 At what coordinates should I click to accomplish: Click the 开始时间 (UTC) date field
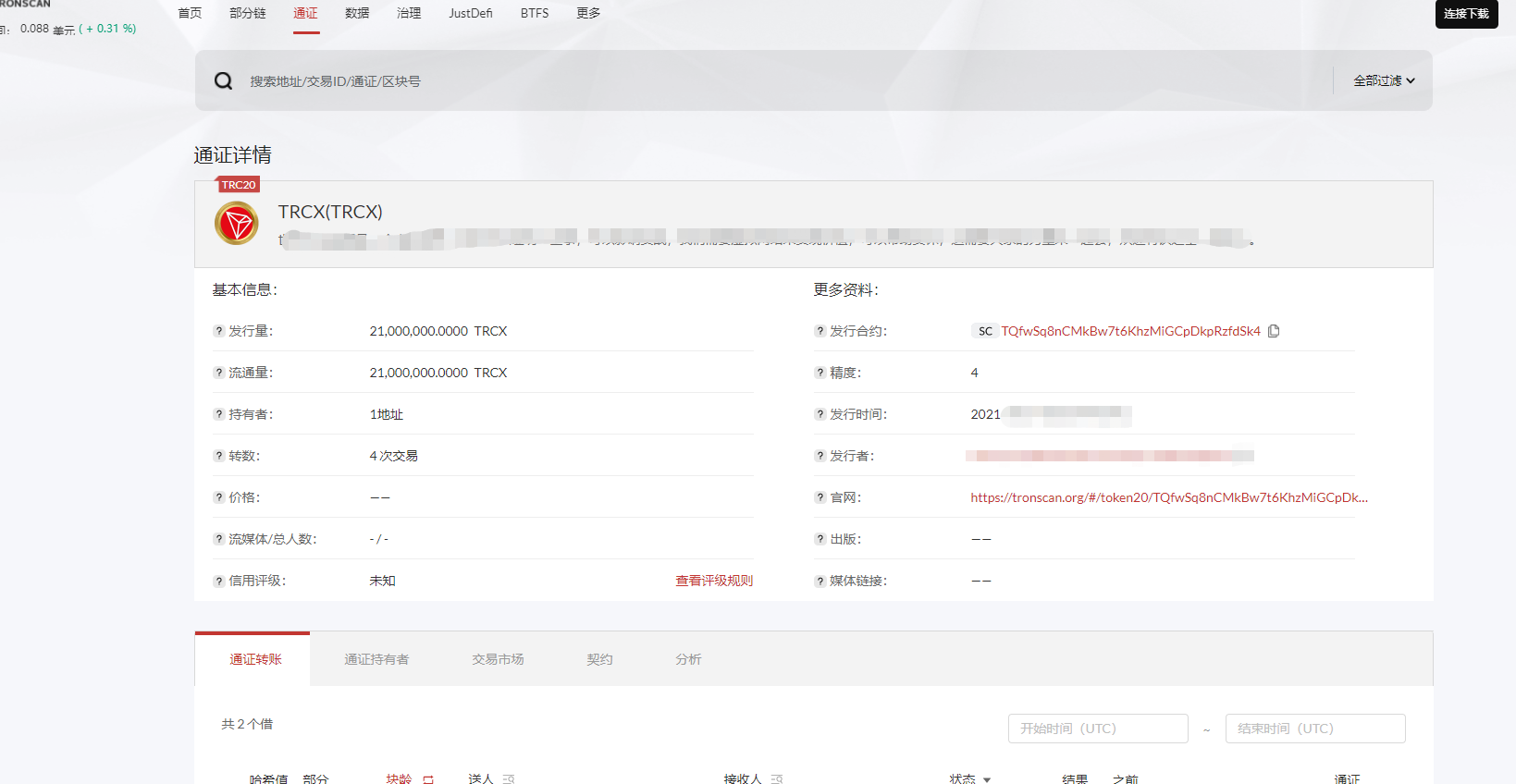pos(1098,729)
